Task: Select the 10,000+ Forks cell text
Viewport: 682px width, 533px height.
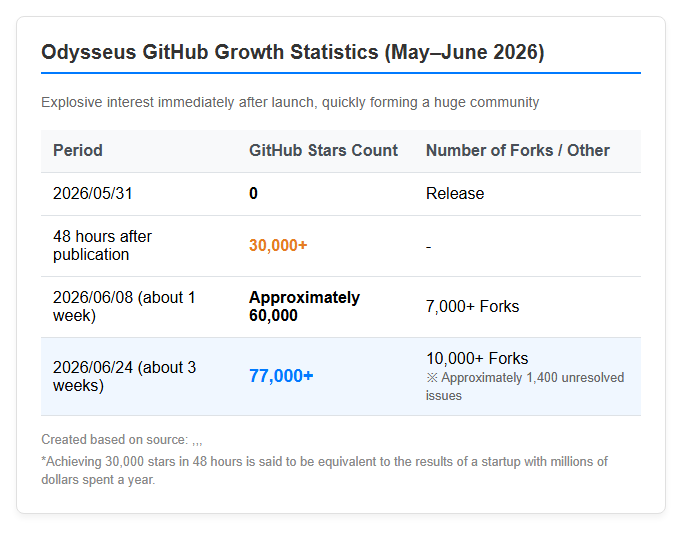Action: (x=477, y=359)
